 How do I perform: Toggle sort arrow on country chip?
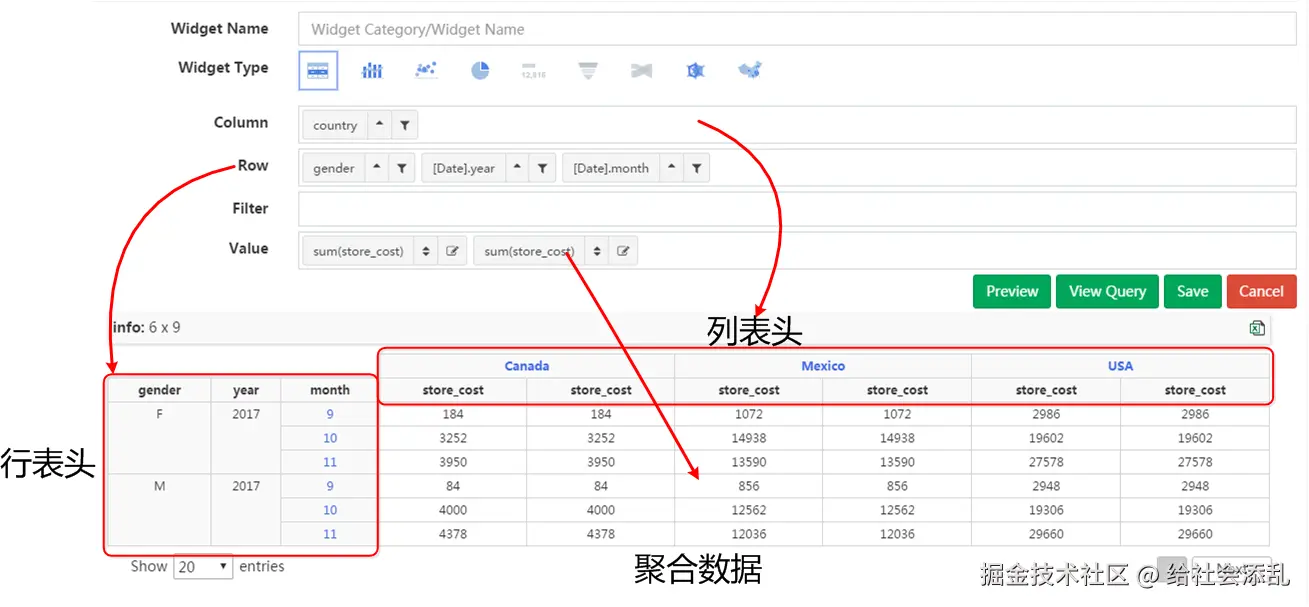[380, 126]
